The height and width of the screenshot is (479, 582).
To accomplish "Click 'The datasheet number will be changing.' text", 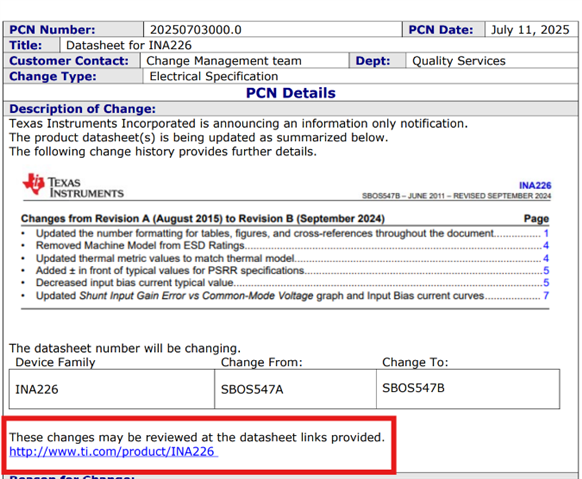I will [125, 348].
